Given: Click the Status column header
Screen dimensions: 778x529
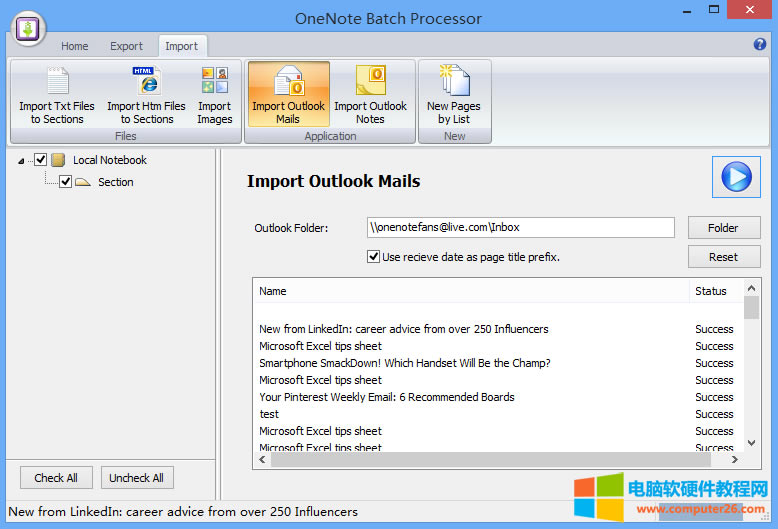Looking at the screenshot, I should [x=716, y=291].
